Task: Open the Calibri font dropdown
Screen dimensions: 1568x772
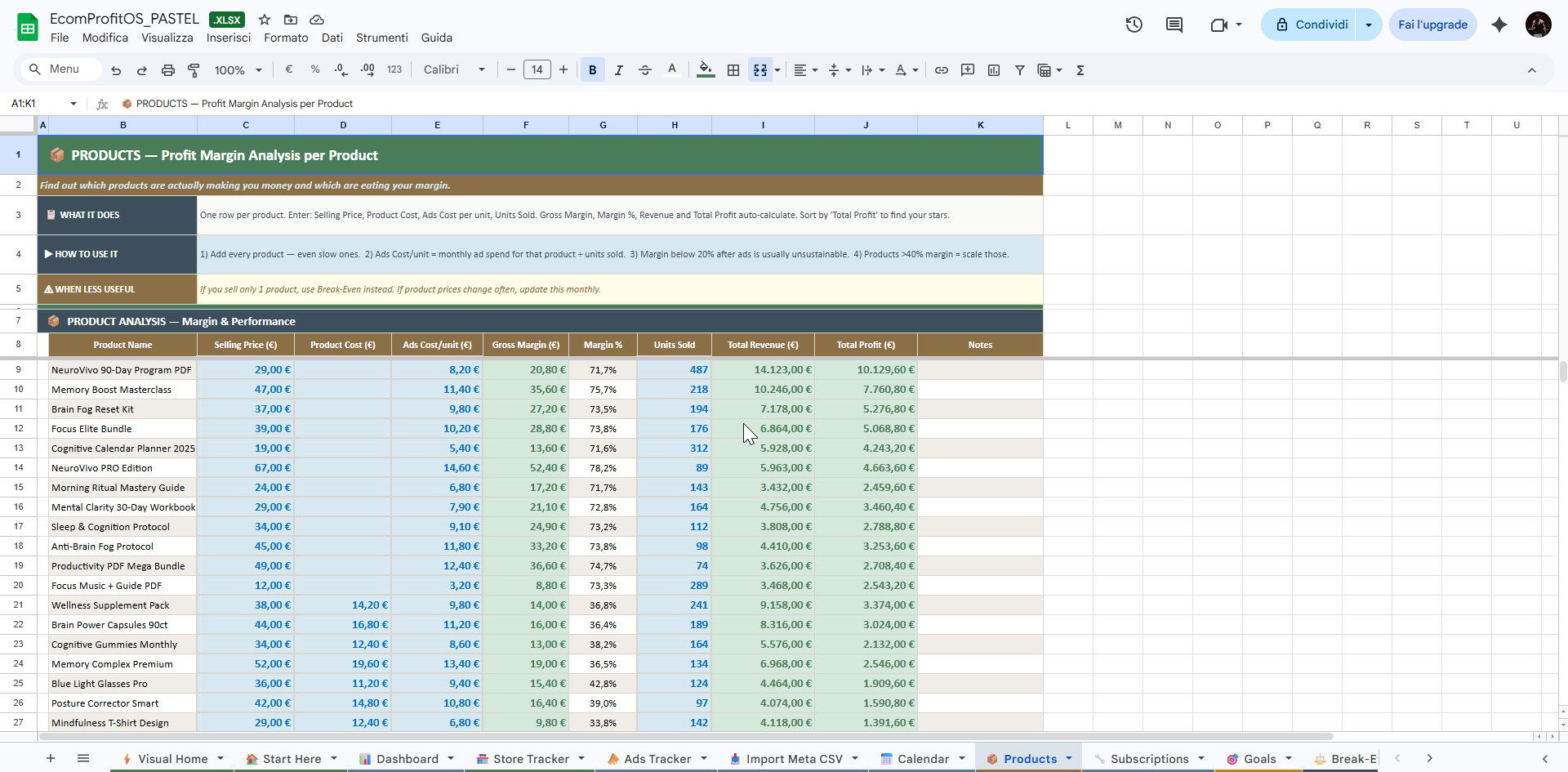Action: click(x=454, y=70)
